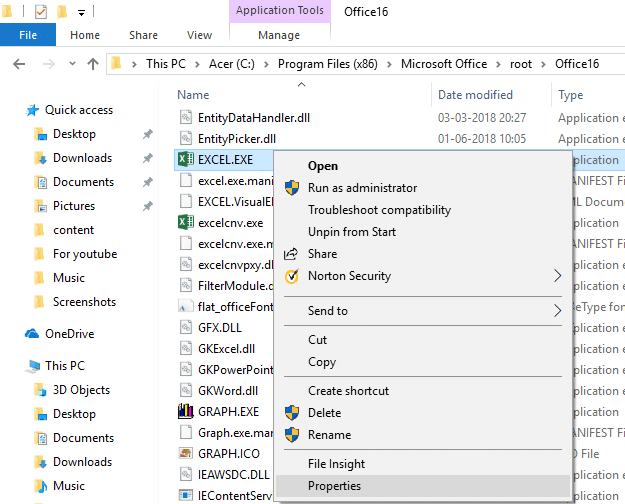Expand breadcrumb chevron after Program Files (x86)
The width and height of the screenshot is (625, 504).
click(x=389, y=64)
